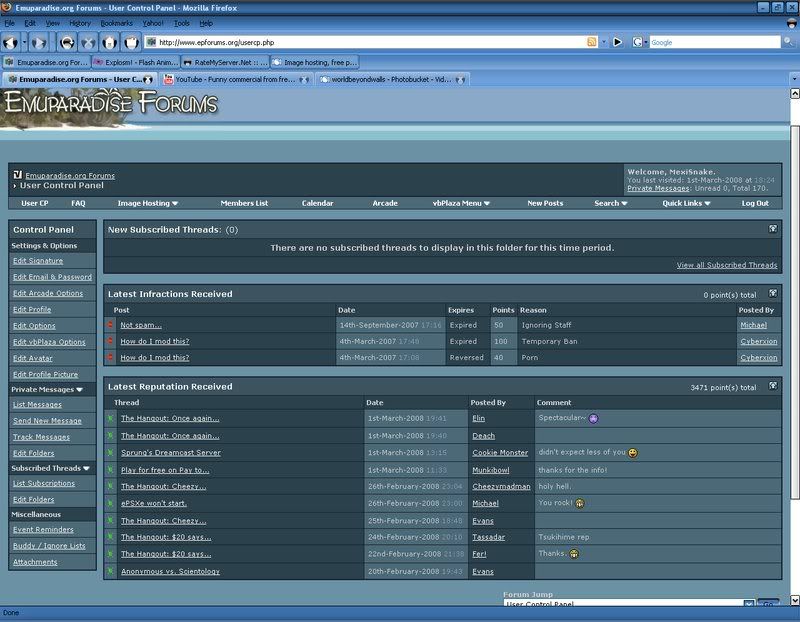Click the 'Tsukihime rep' comment text
The width and height of the screenshot is (800, 622).
[564, 537]
